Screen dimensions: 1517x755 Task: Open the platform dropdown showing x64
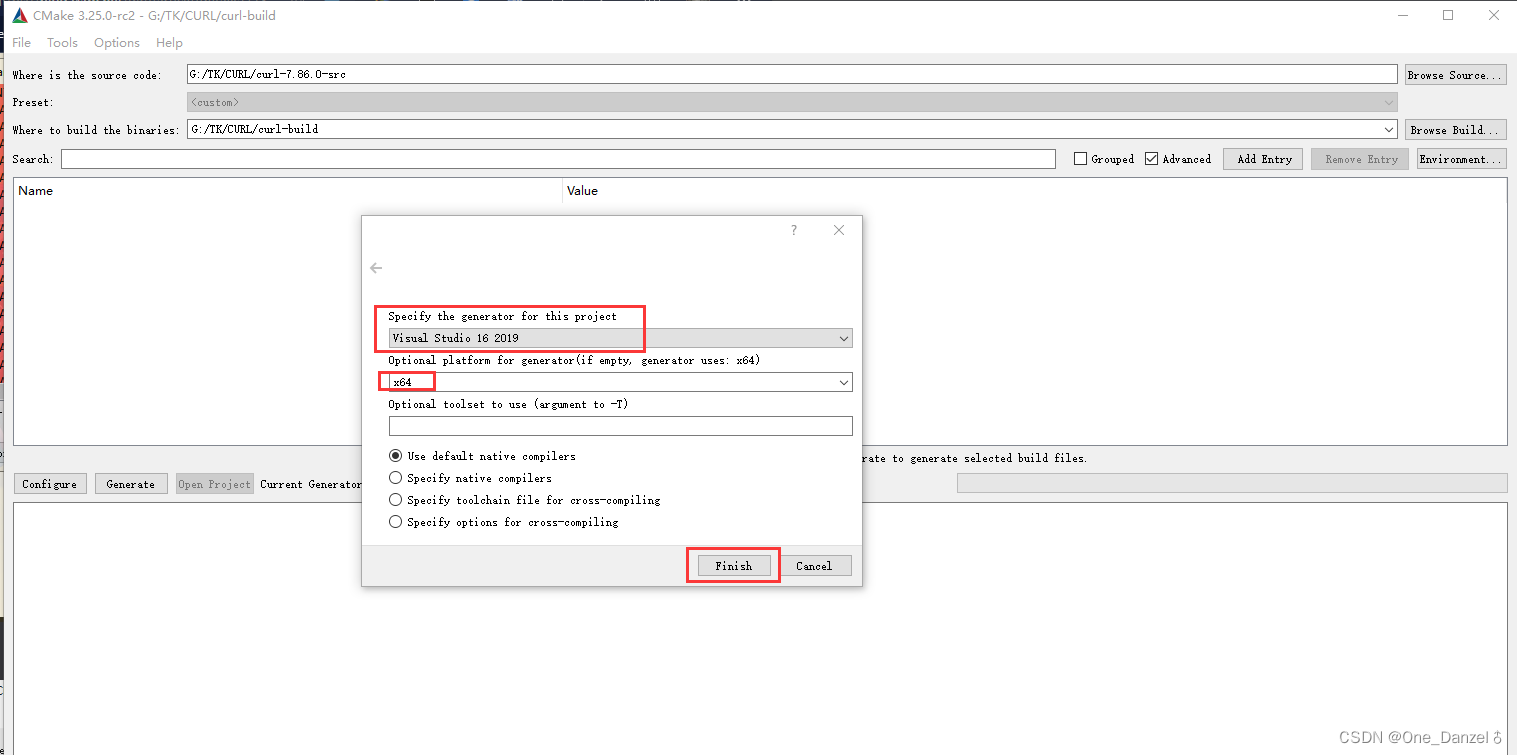pyautogui.click(x=843, y=381)
